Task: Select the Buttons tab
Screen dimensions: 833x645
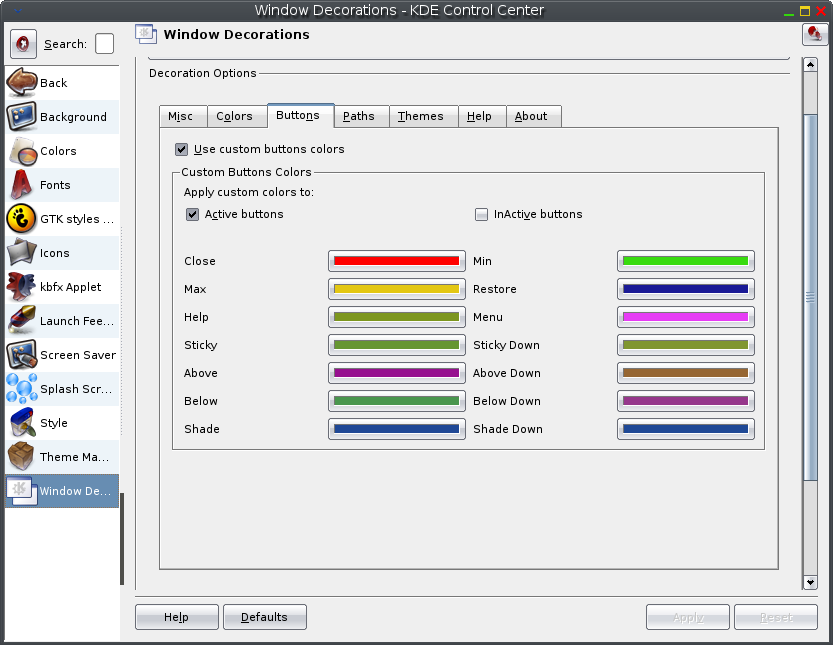Action: click(301, 115)
